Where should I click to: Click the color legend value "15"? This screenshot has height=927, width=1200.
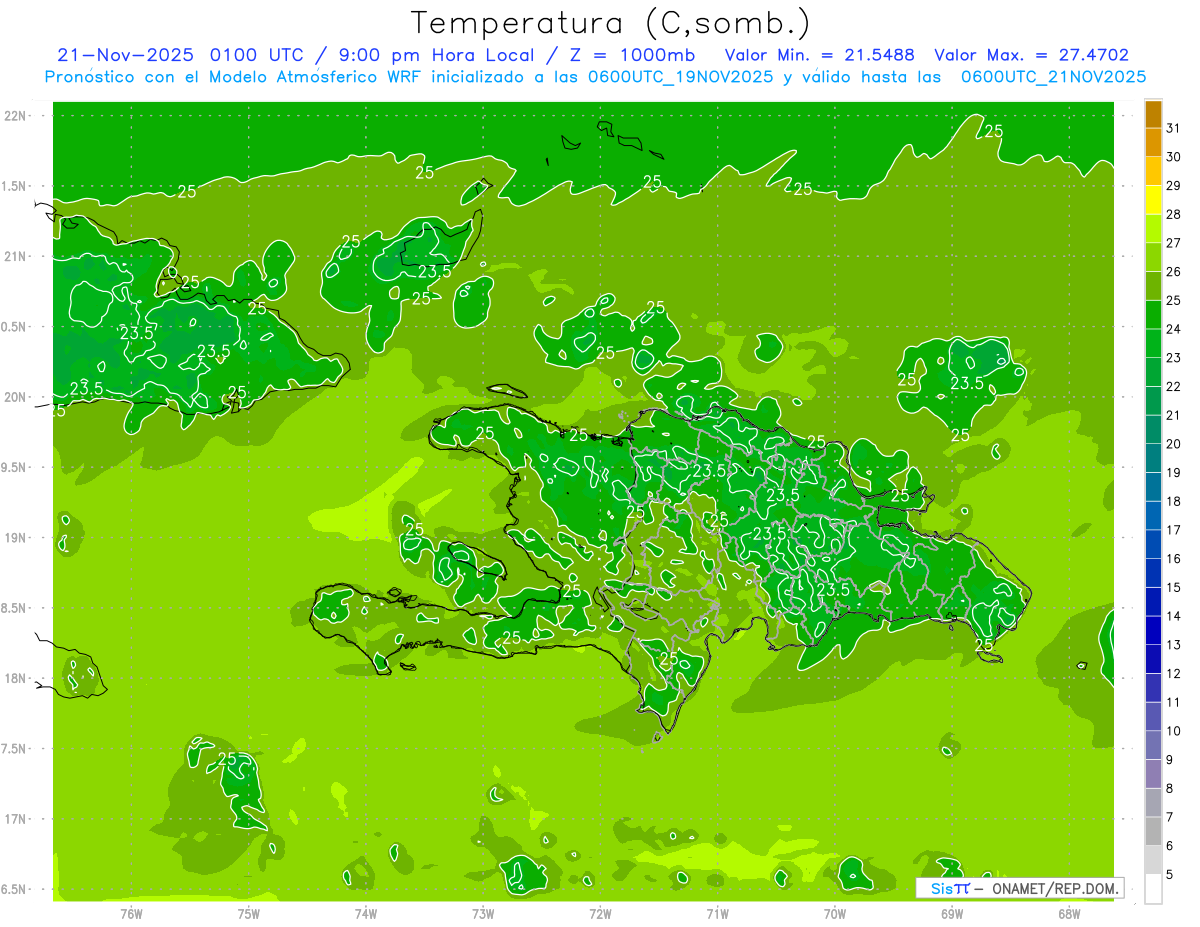pos(1174,588)
